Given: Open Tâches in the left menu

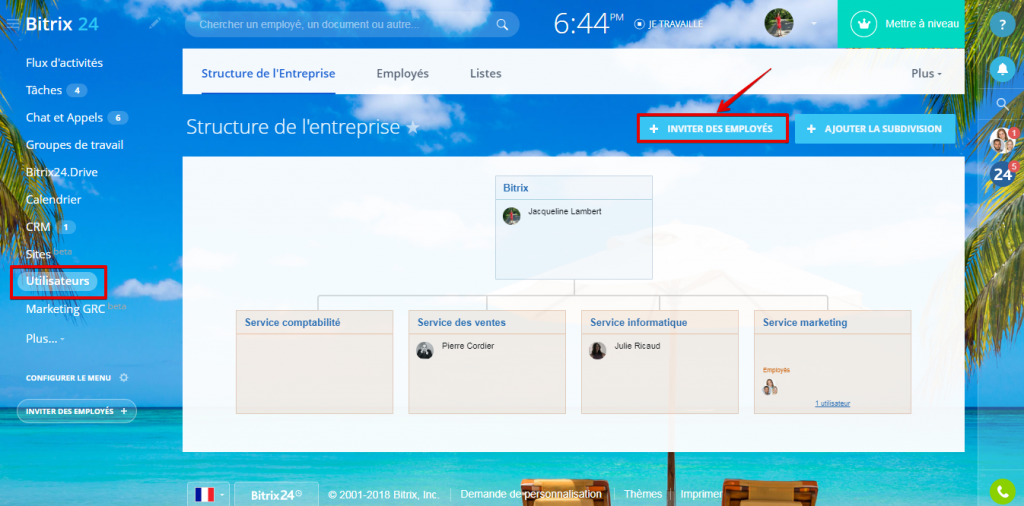Looking at the screenshot, I should tap(44, 90).
